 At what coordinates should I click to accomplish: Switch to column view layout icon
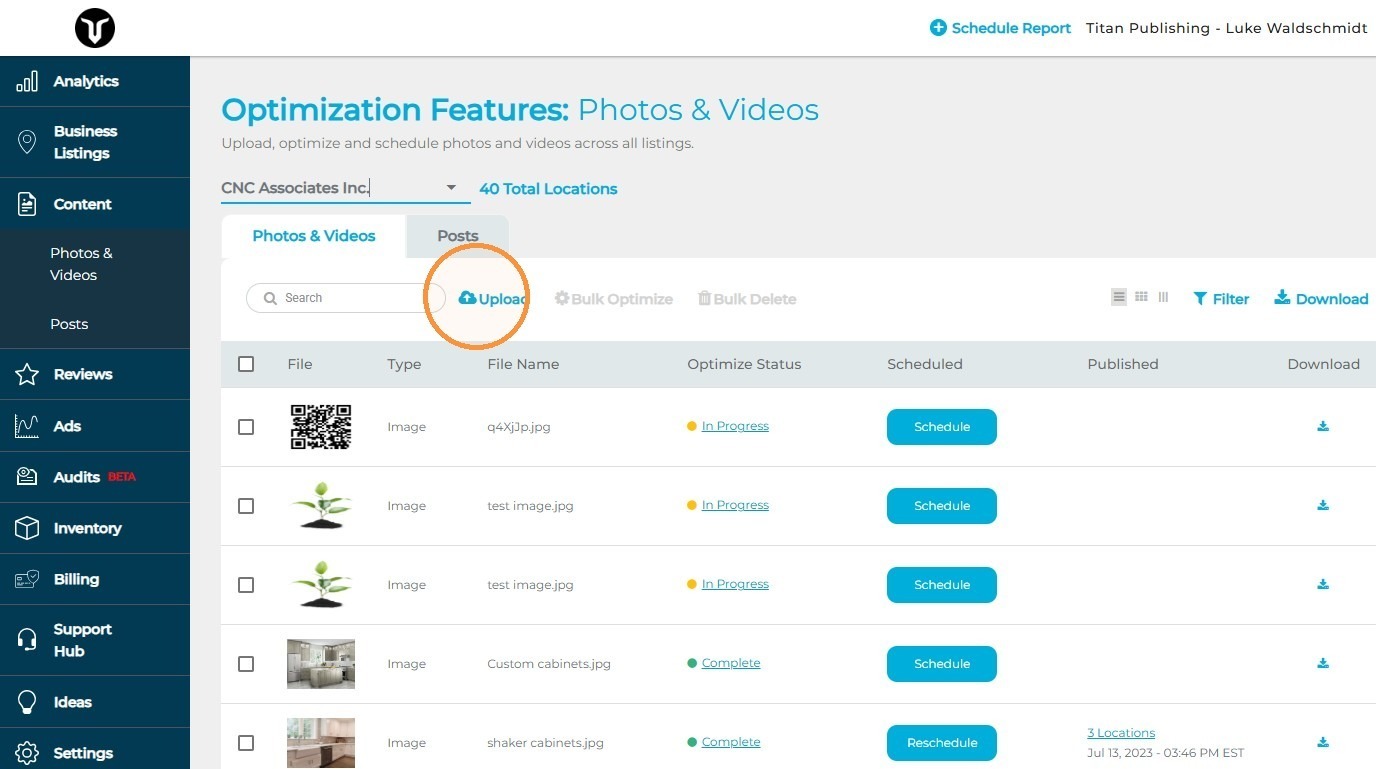[x=1163, y=297]
